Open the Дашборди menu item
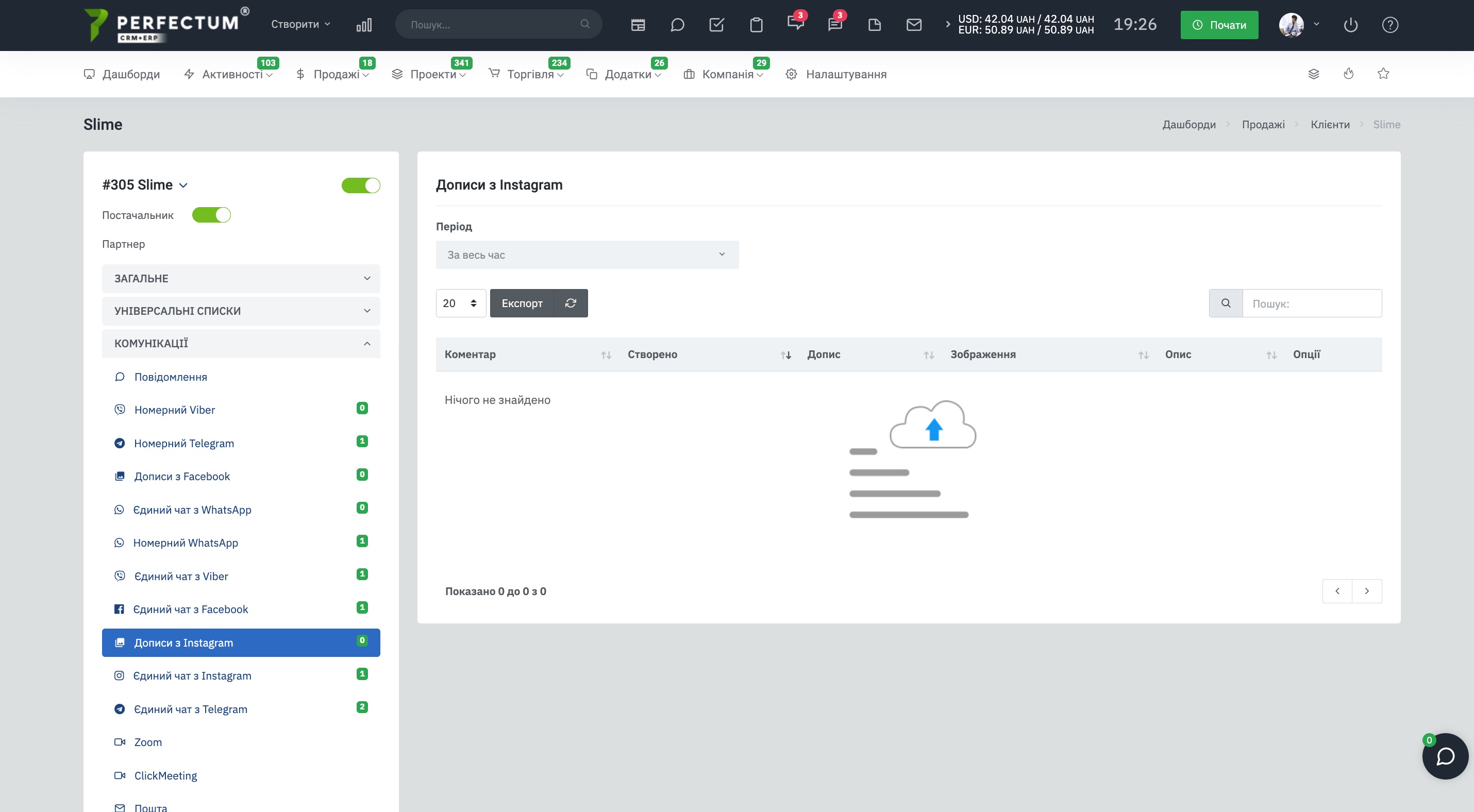1474x812 pixels. (x=122, y=74)
